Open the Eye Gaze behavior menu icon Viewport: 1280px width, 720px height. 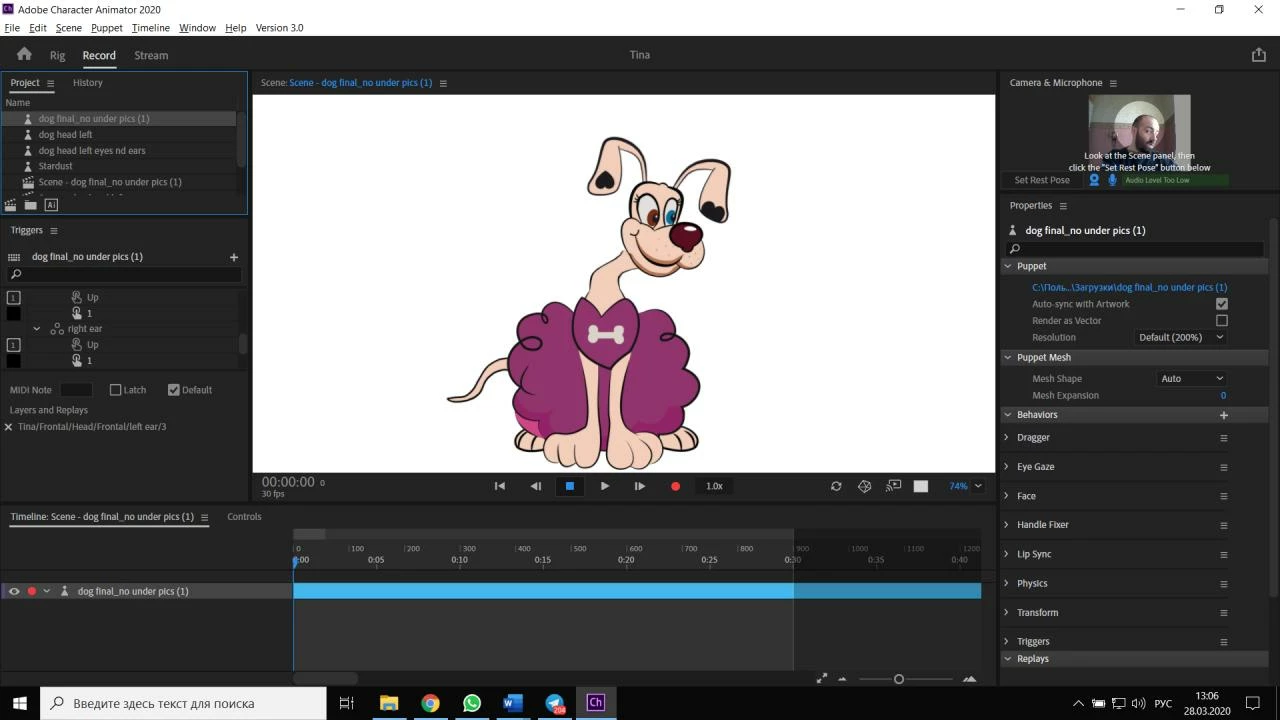pos(1223,467)
